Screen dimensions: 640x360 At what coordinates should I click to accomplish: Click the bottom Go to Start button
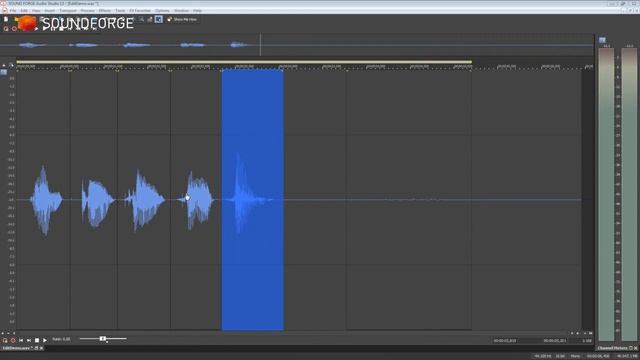pos(21,340)
